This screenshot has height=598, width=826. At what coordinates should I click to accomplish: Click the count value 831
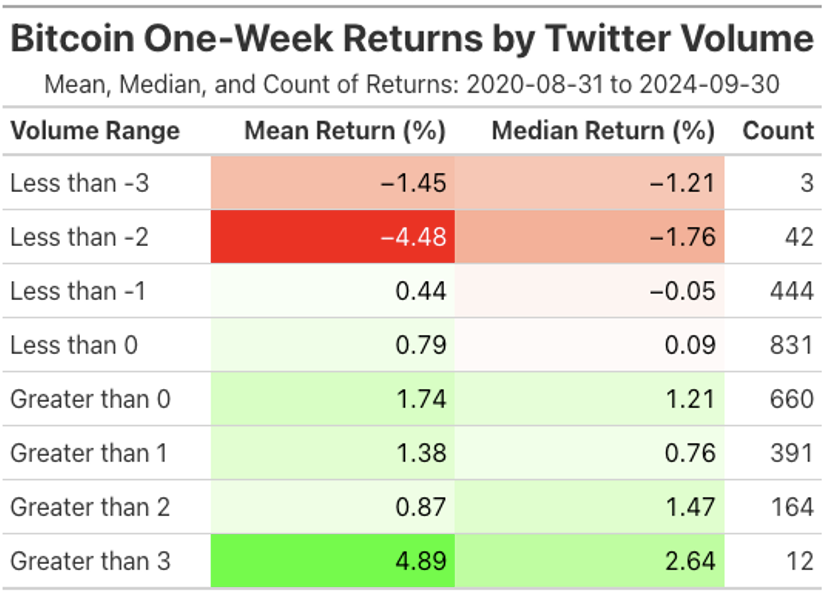[791, 345]
